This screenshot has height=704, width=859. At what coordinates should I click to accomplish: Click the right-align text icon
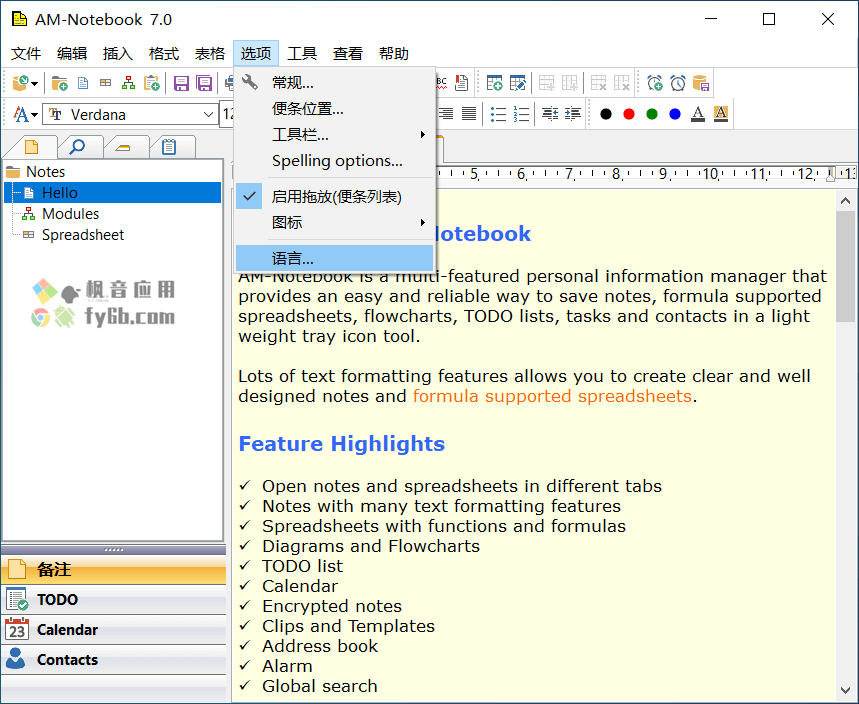pos(446,114)
